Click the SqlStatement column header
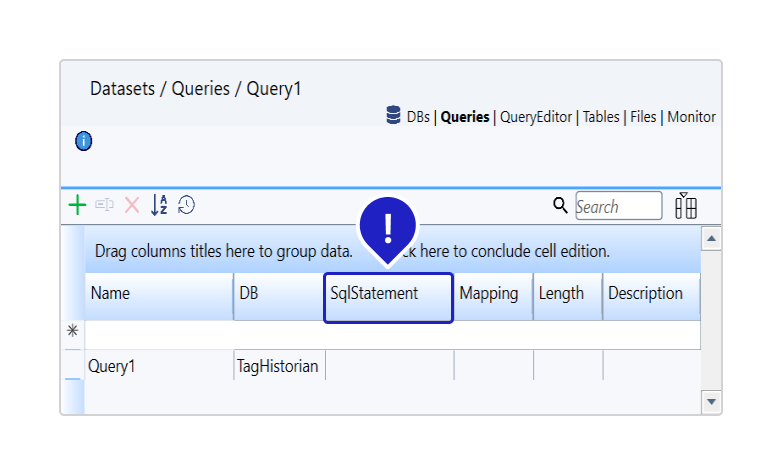The width and height of the screenshot is (782, 475). click(388, 296)
